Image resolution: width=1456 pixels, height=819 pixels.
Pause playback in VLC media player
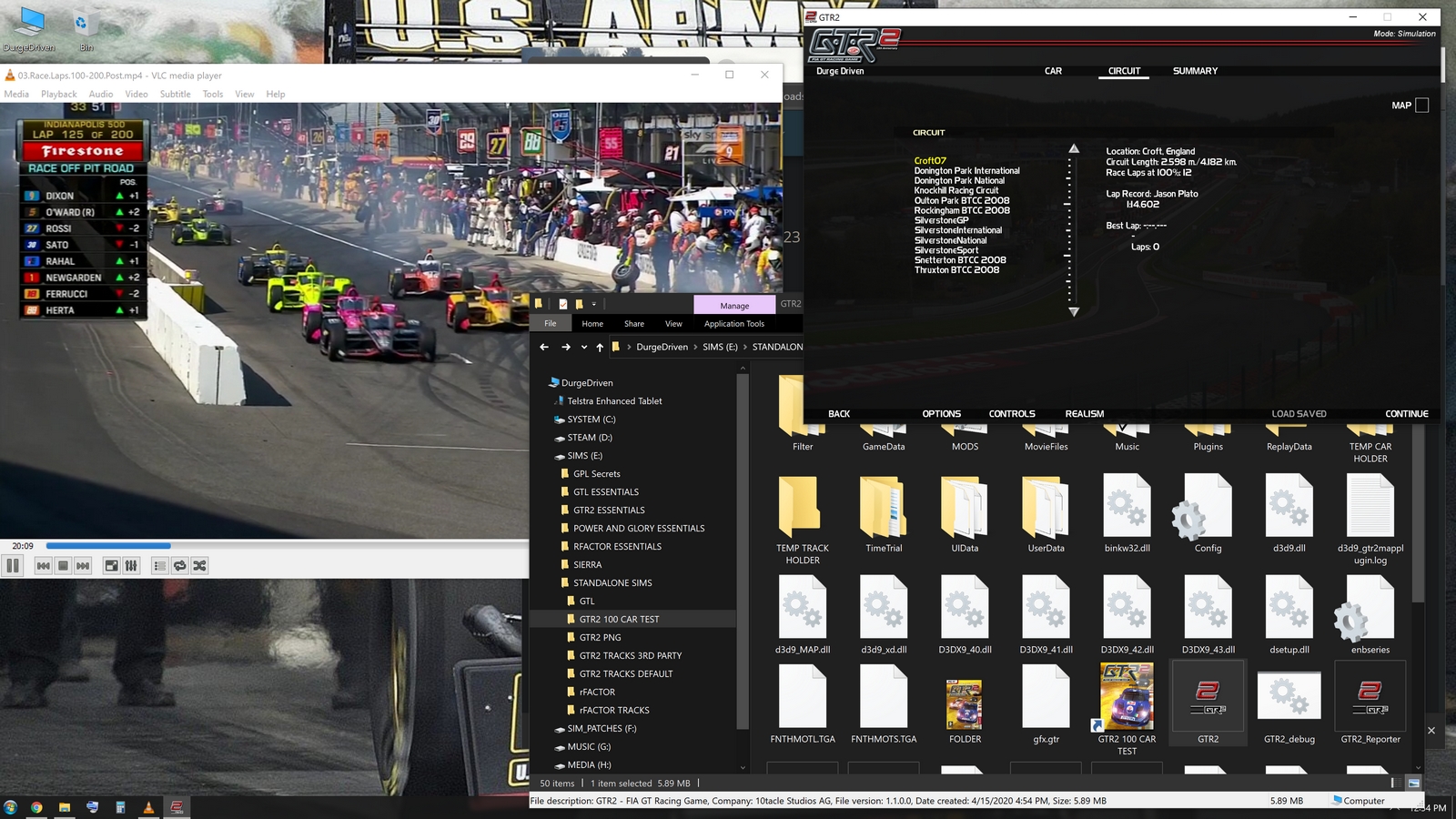pos(13,566)
